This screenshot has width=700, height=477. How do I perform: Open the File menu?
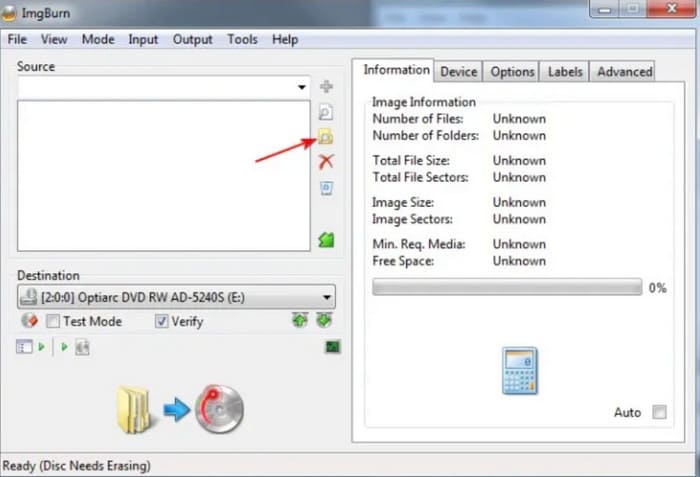(17, 39)
